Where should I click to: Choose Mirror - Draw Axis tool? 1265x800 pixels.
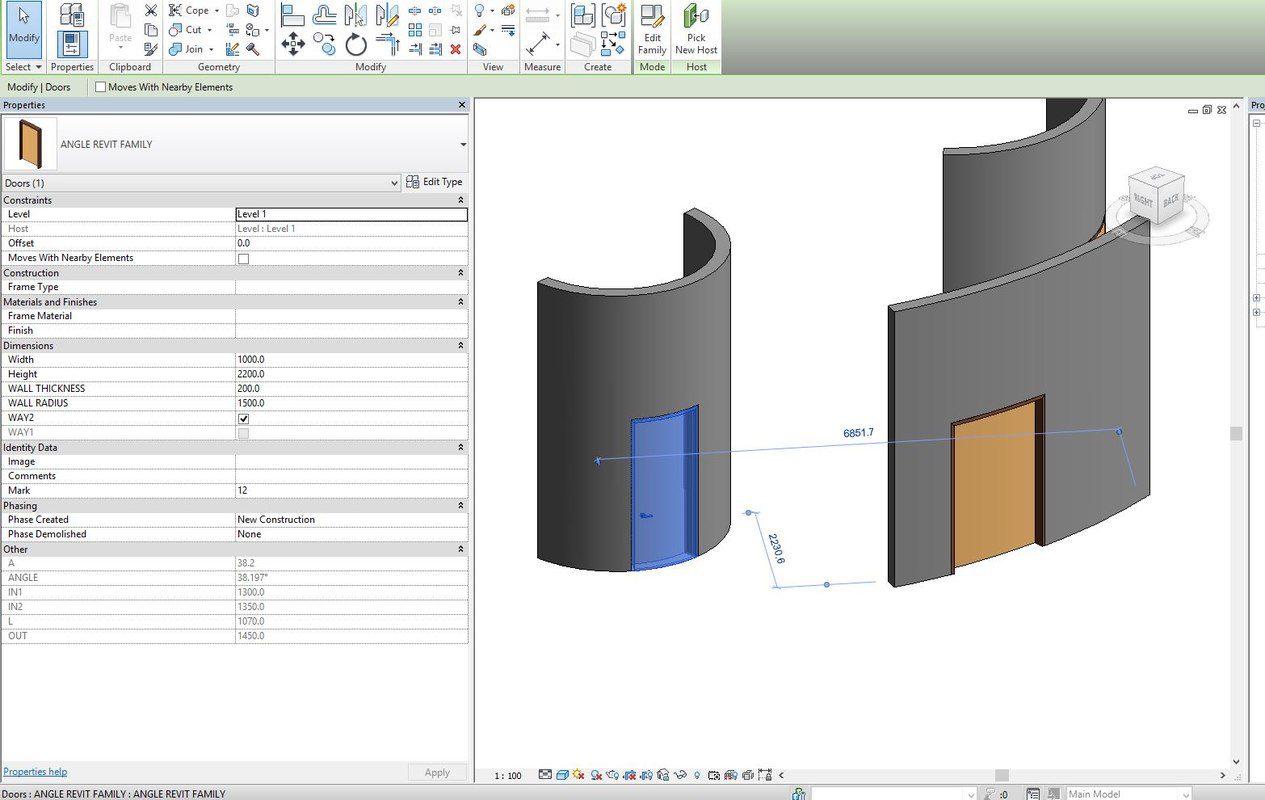386,14
